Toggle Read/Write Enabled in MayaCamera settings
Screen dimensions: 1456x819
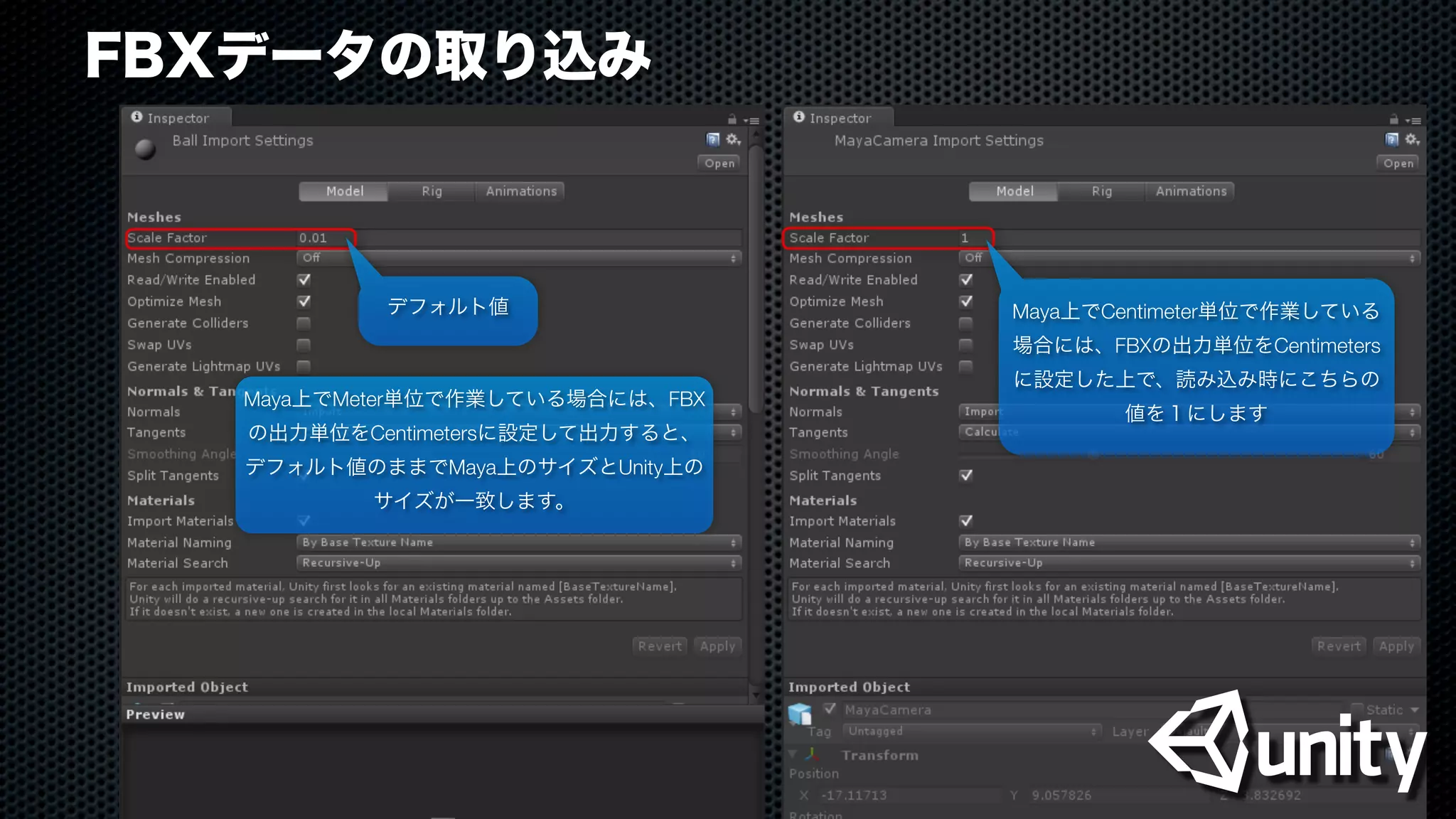[966, 280]
